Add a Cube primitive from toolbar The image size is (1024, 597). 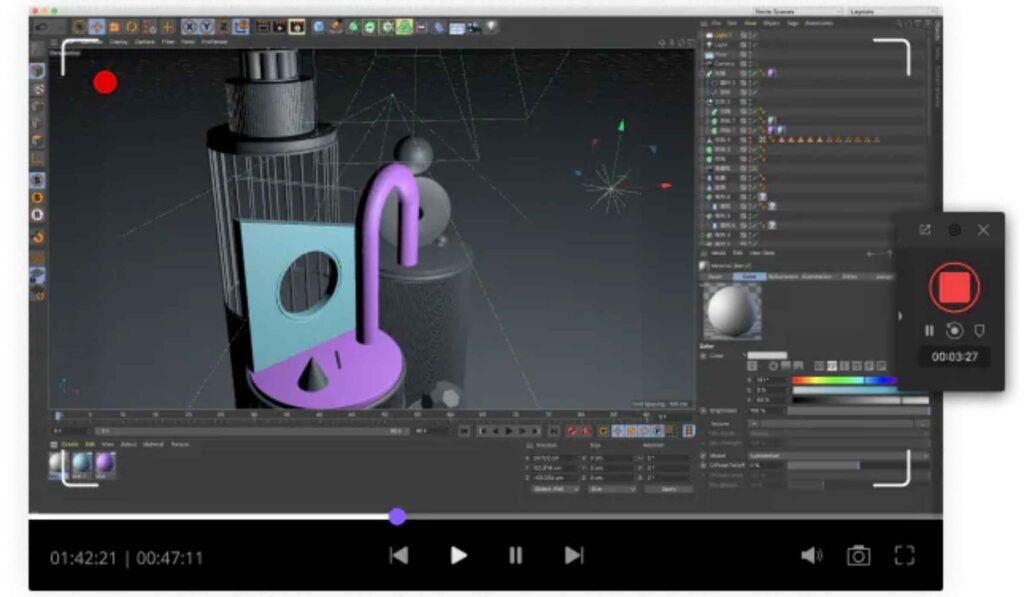(319, 27)
